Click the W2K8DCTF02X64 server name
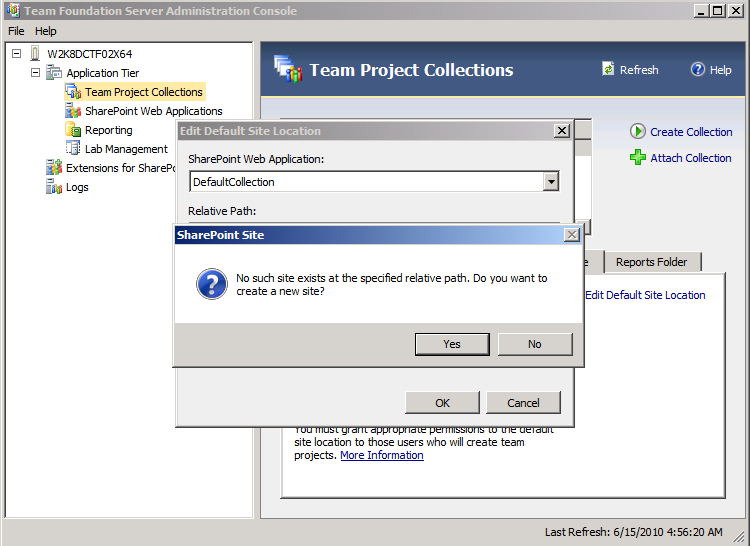The width and height of the screenshot is (750, 546). coord(89,54)
